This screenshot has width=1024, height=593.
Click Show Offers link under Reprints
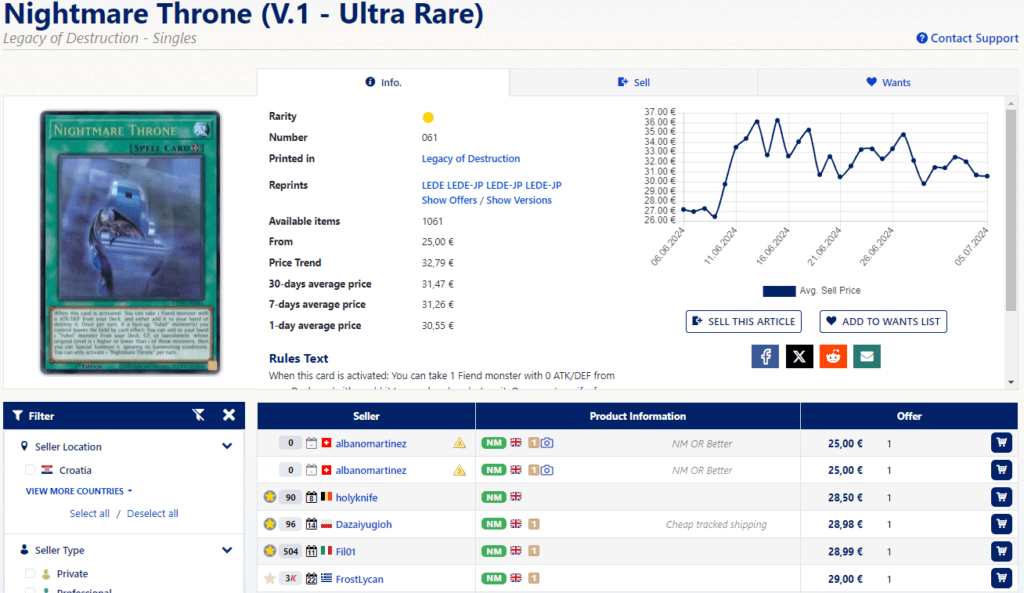[x=449, y=200]
